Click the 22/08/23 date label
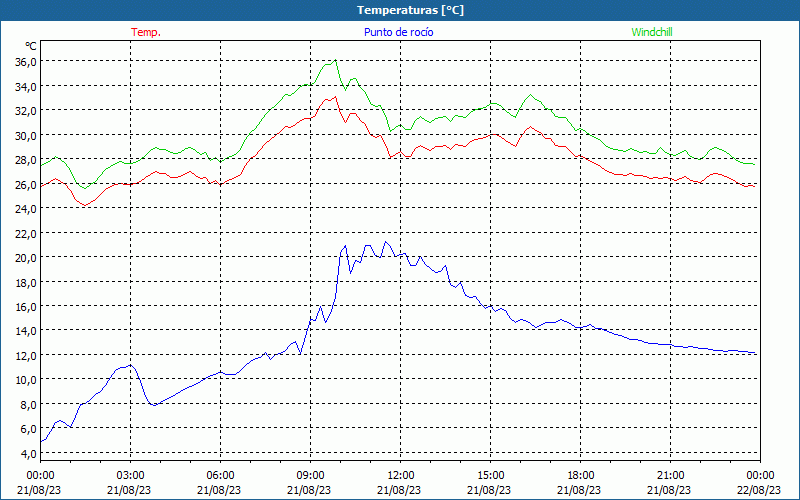The width and height of the screenshot is (800, 500). pos(759,490)
